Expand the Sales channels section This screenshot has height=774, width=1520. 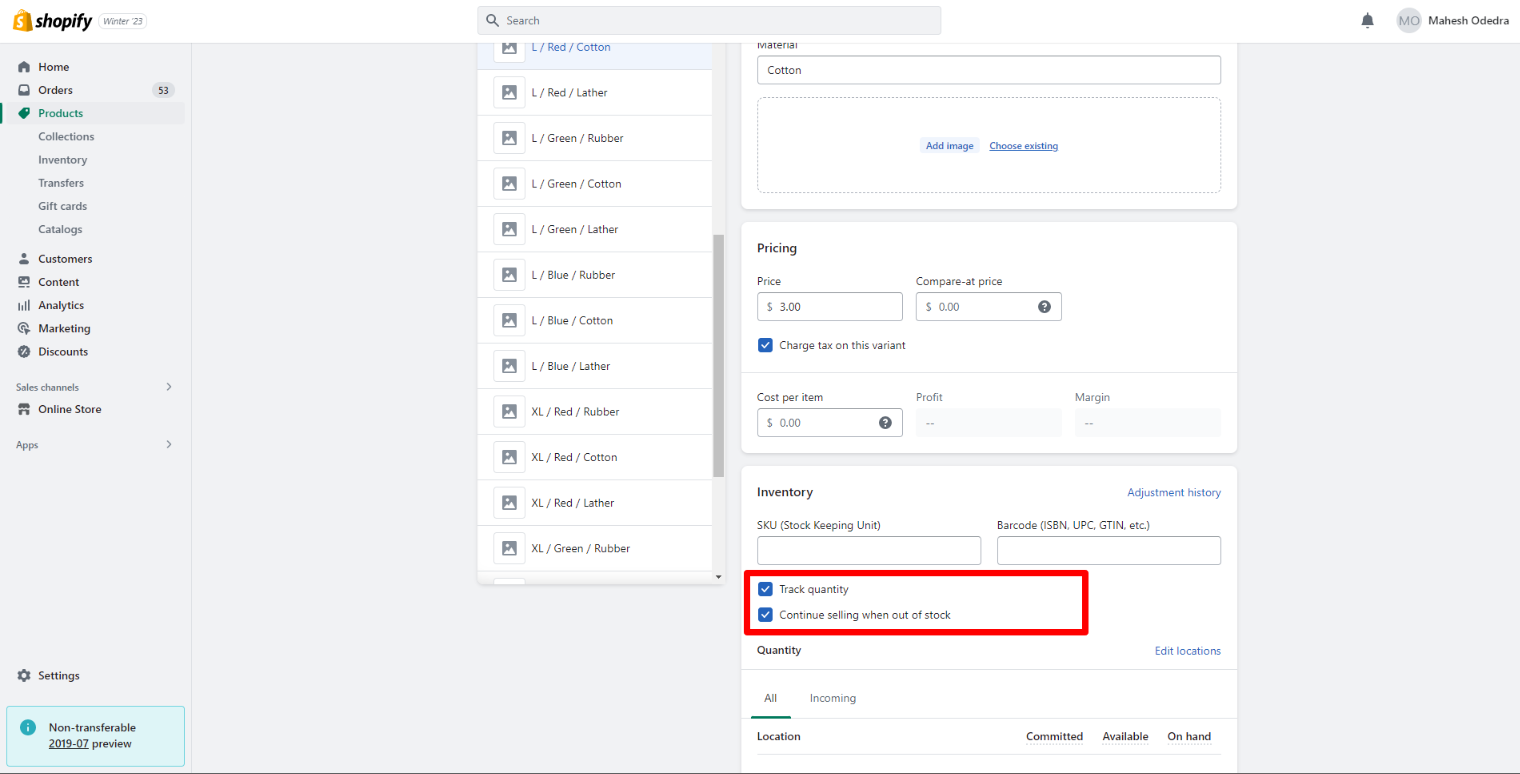(x=168, y=387)
